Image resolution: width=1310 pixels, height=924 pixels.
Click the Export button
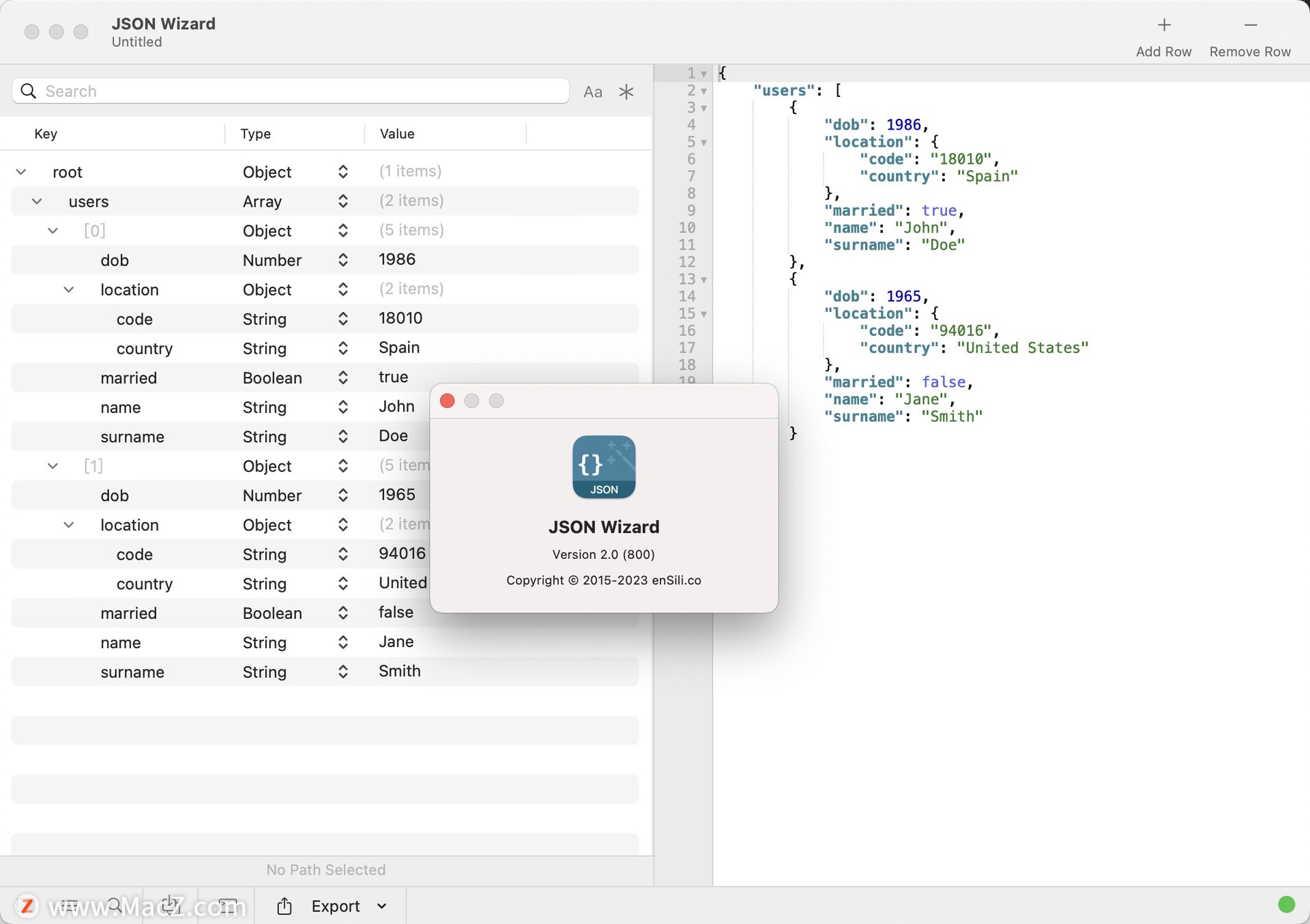pos(335,906)
